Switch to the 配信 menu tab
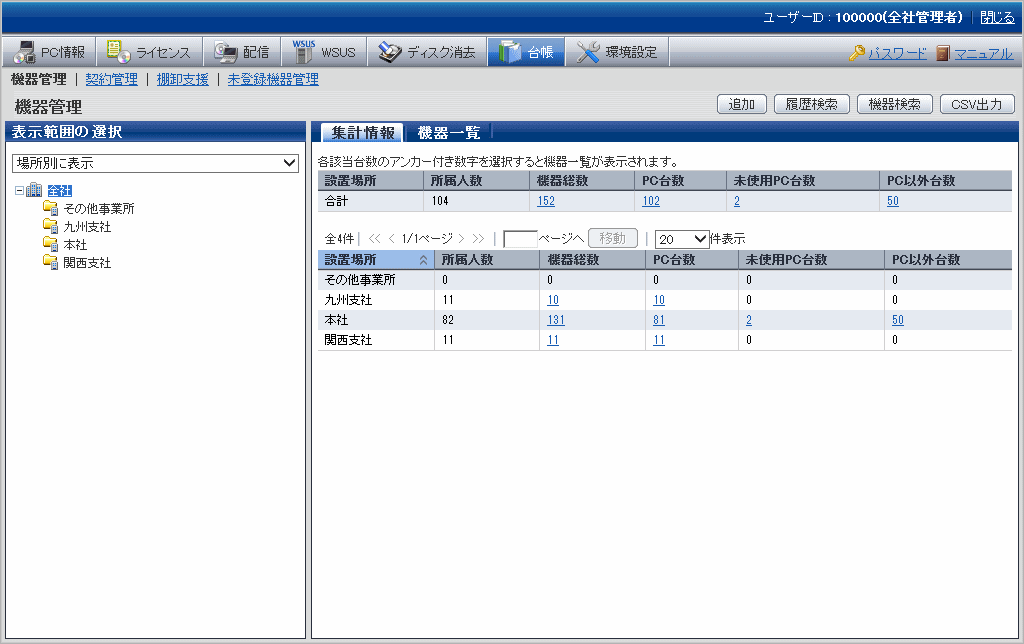 coord(242,52)
